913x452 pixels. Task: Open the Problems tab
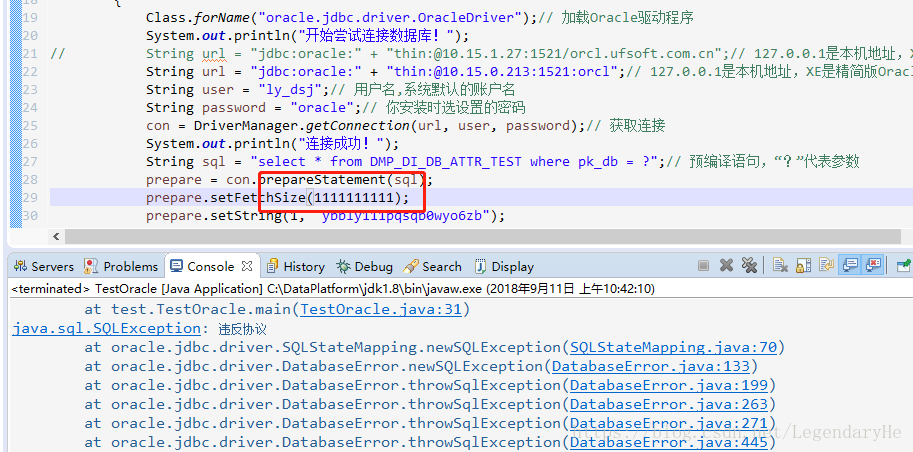tap(121, 266)
